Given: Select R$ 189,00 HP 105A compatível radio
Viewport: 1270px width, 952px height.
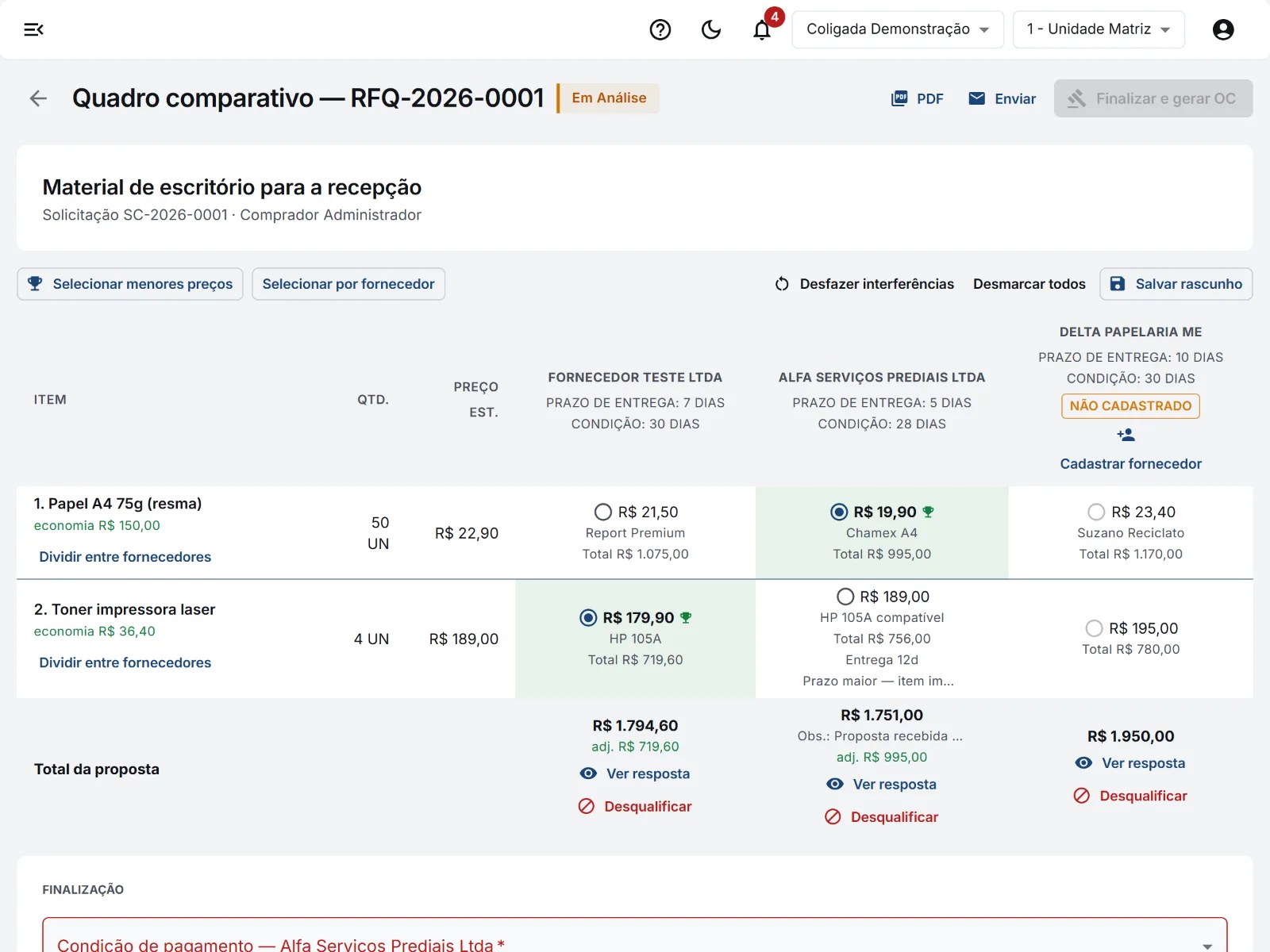Looking at the screenshot, I should [845, 597].
